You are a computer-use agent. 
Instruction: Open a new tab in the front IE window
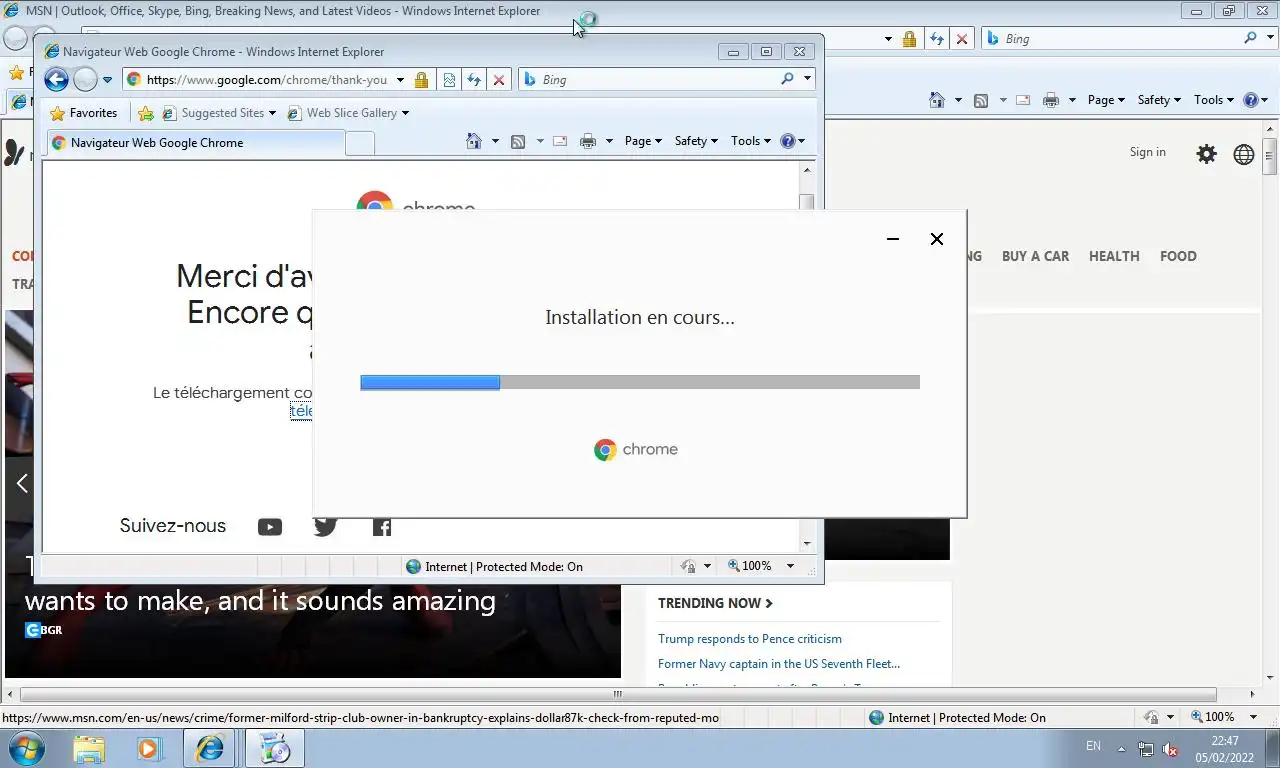click(360, 144)
